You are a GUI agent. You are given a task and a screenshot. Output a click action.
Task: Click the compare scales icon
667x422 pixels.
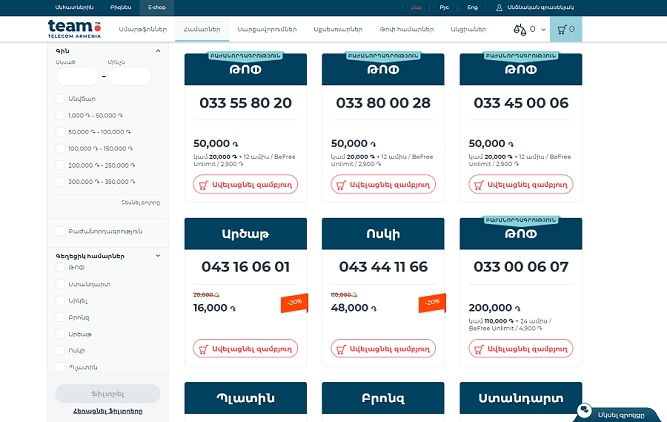tap(518, 30)
